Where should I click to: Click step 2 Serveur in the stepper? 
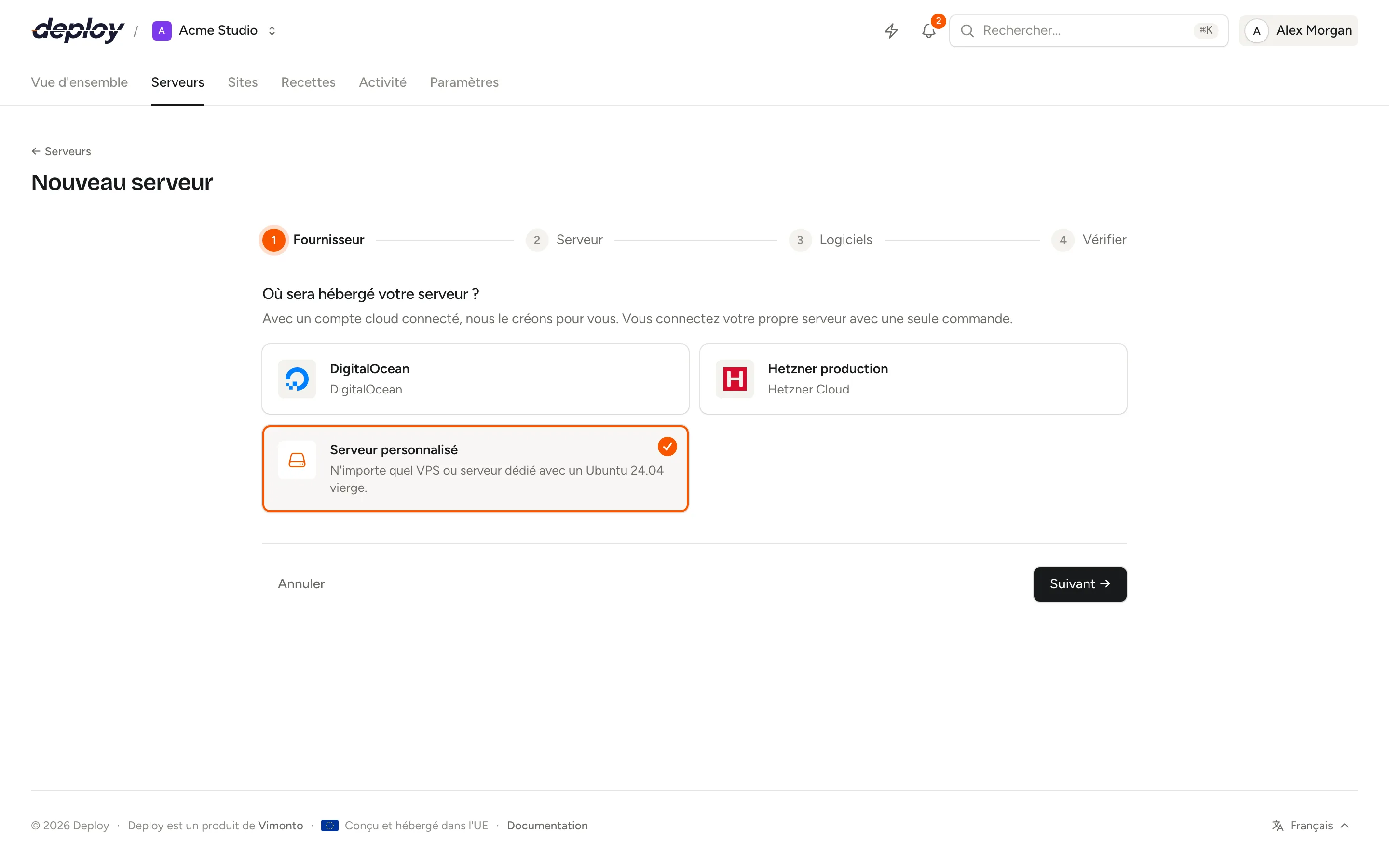(564, 240)
